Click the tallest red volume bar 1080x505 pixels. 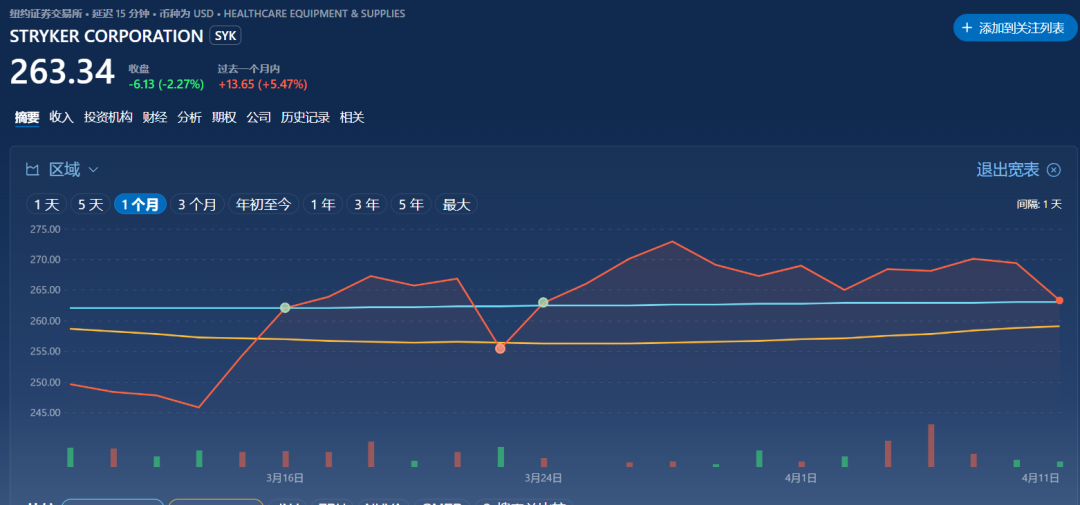[x=931, y=446]
